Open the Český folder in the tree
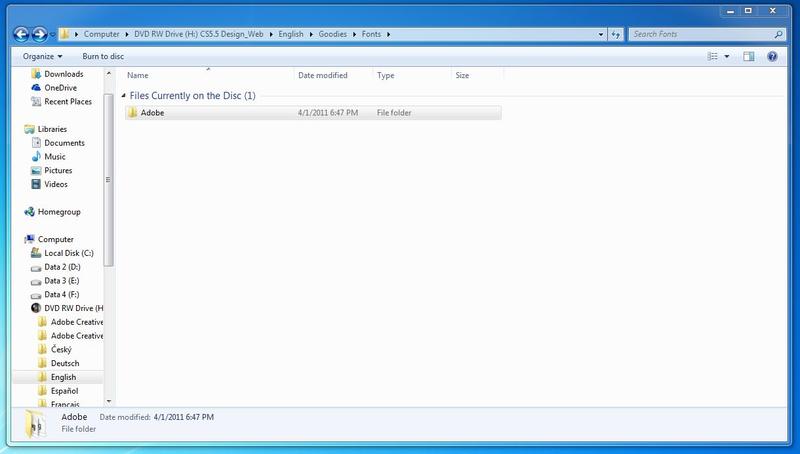 click(55, 349)
